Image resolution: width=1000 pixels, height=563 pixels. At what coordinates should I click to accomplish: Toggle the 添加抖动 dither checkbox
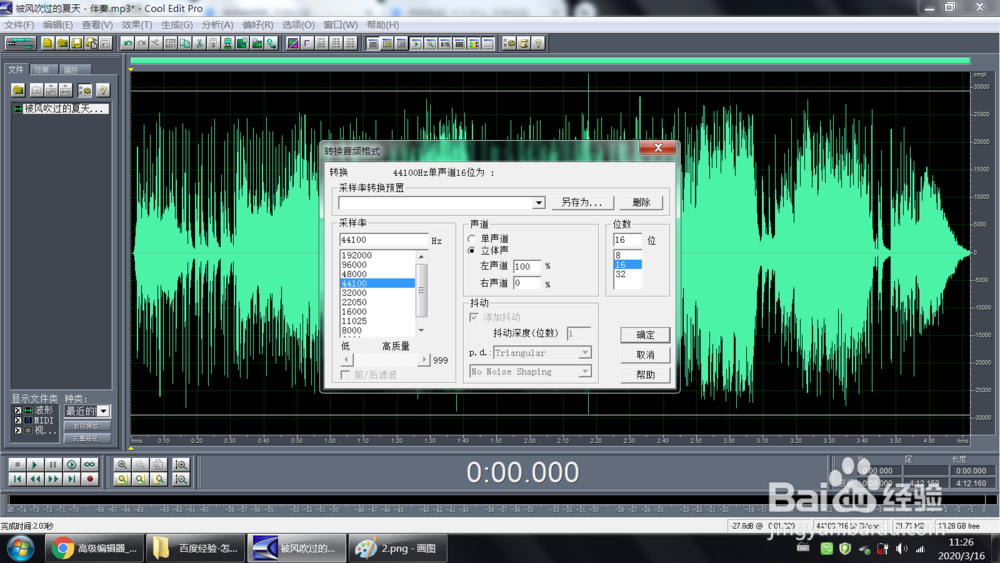click(x=474, y=317)
